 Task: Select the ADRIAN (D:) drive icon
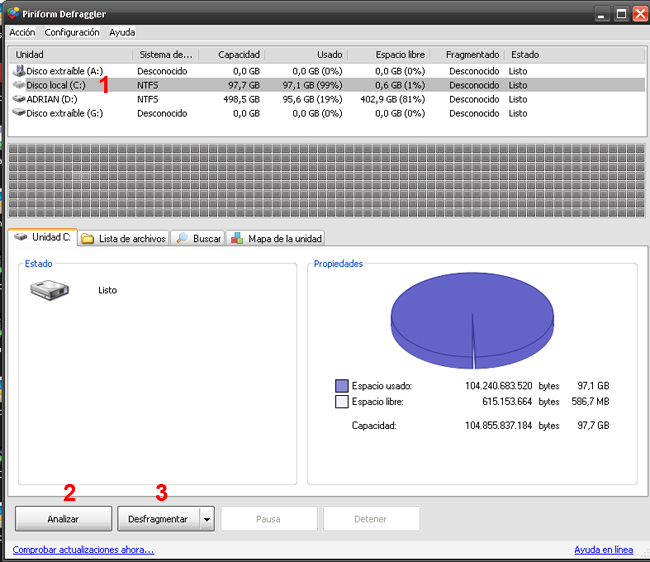tap(19, 99)
